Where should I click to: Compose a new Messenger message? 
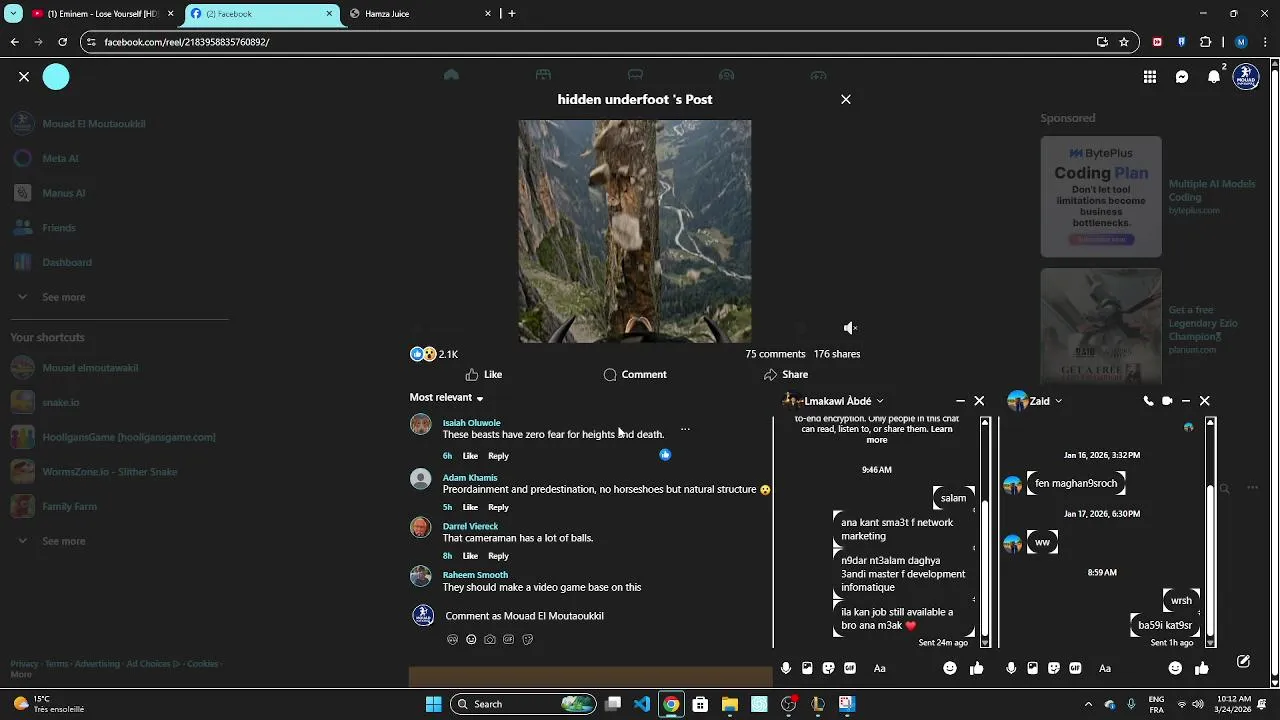pos(1243,662)
